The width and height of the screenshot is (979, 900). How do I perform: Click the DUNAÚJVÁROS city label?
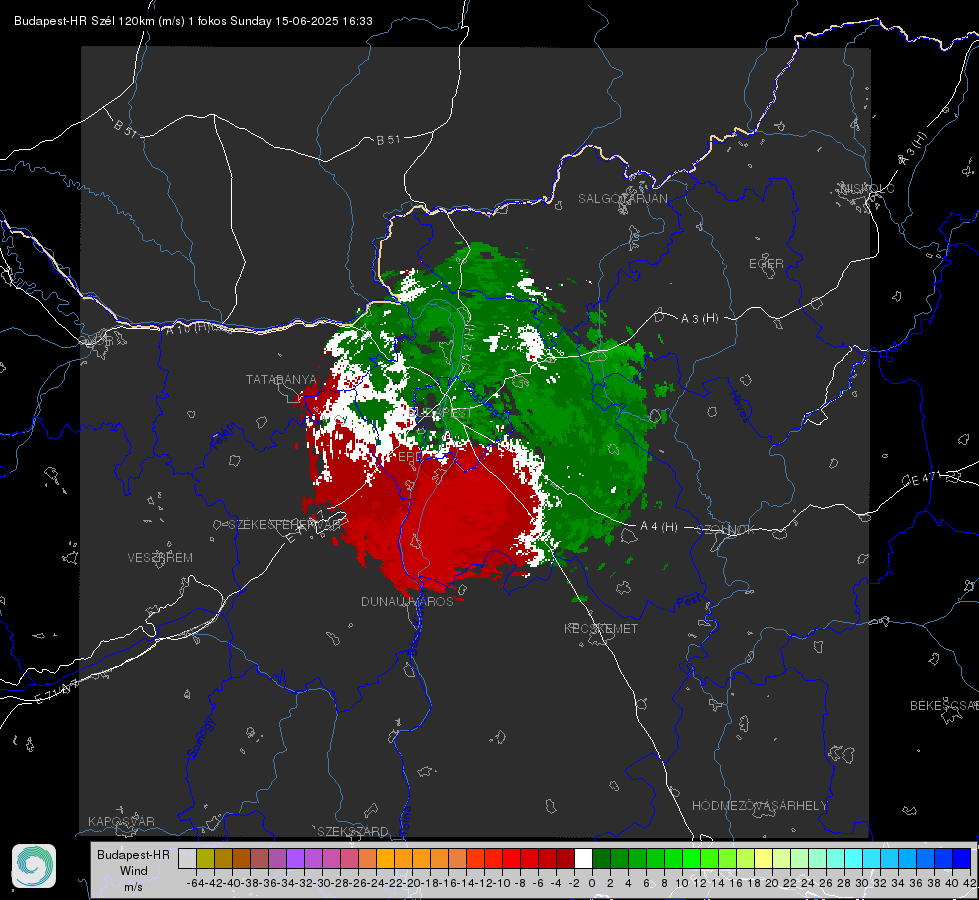407,601
